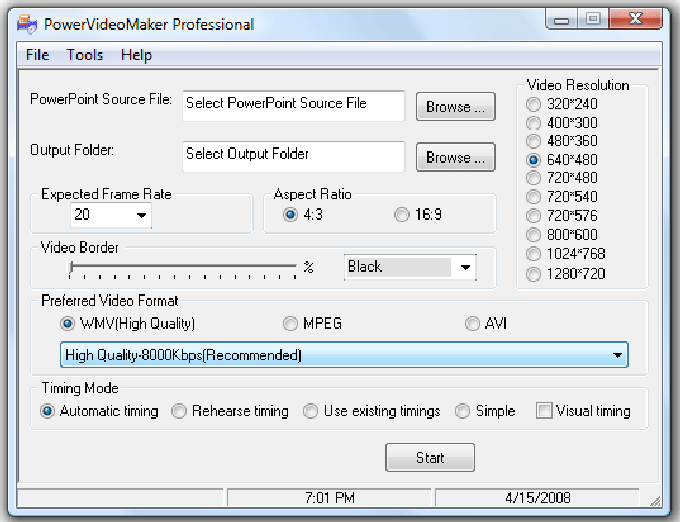This screenshot has width=680, height=522.
Task: Minimize the PowerVideoMaker window
Action: tap(562, 19)
